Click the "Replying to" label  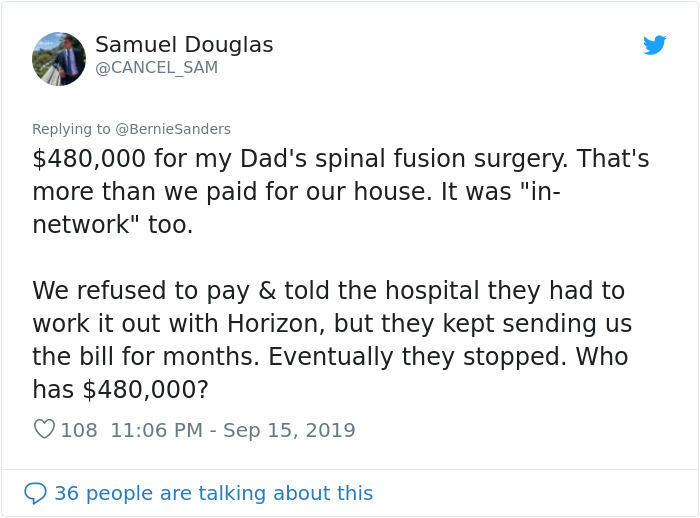pos(72,129)
